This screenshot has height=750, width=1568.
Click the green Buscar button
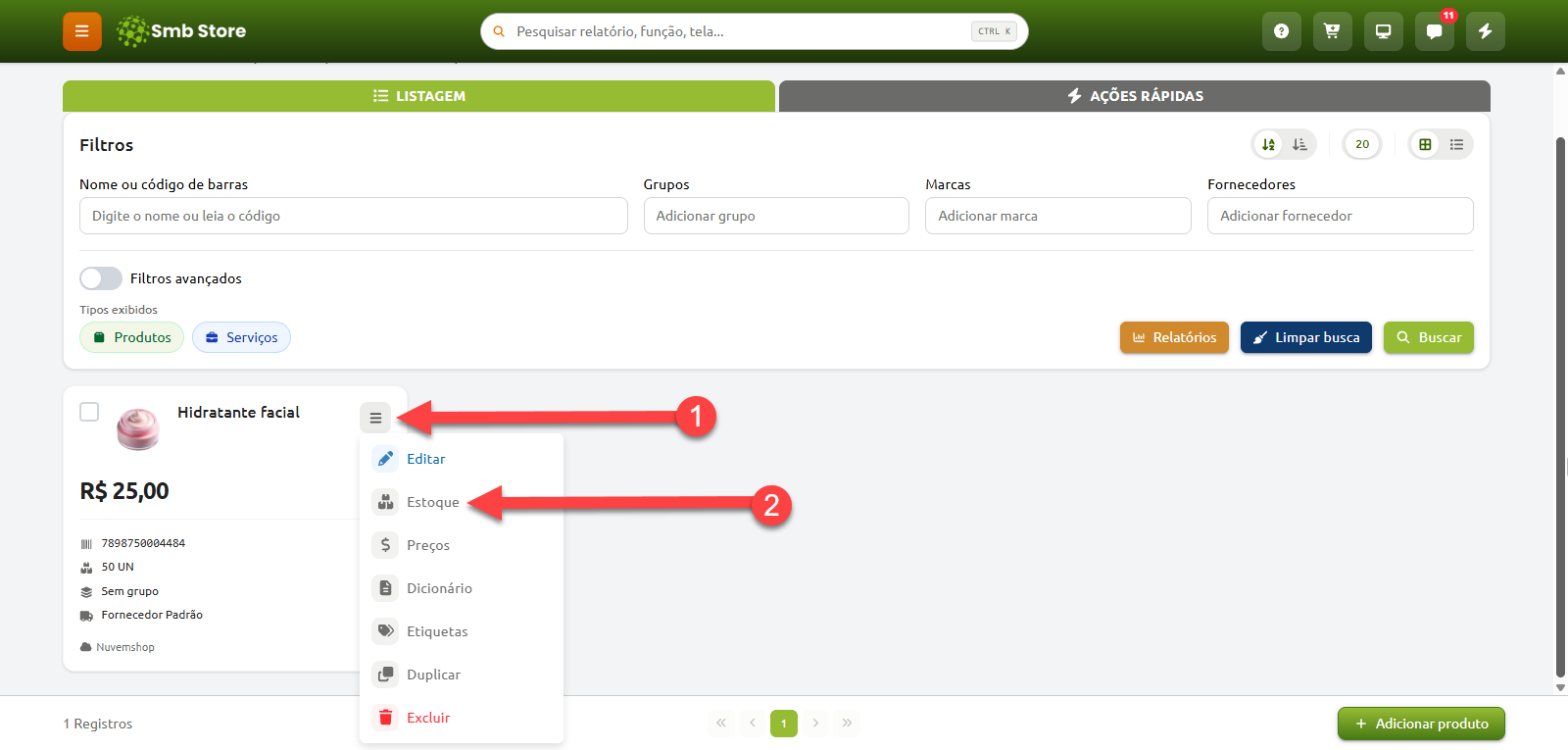1429,337
